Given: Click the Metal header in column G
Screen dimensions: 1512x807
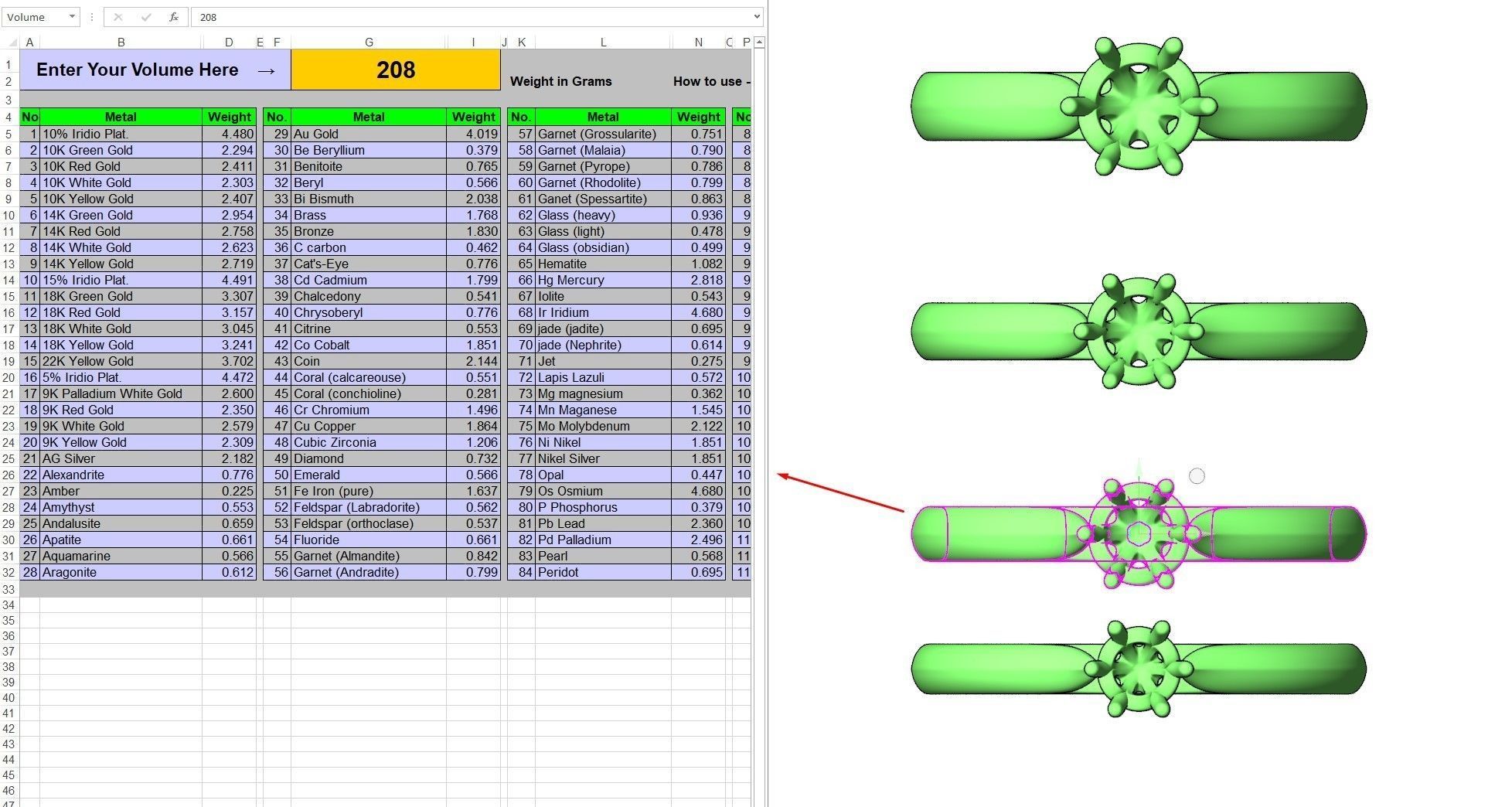Looking at the screenshot, I should point(369,117).
